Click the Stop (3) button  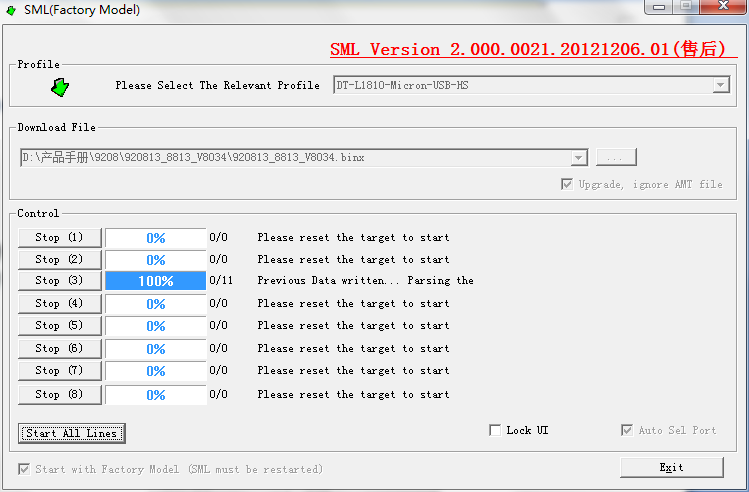click(x=60, y=280)
